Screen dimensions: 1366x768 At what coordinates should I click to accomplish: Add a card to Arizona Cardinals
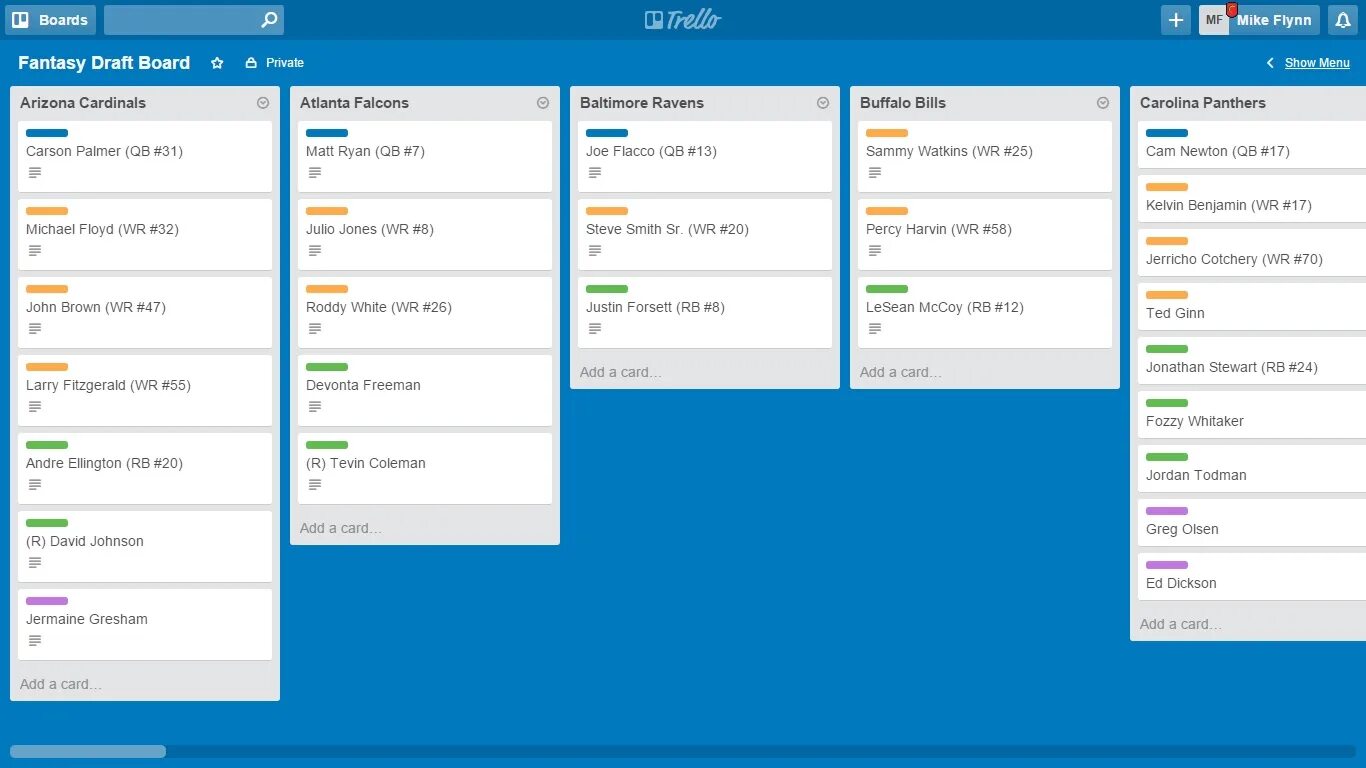61,684
